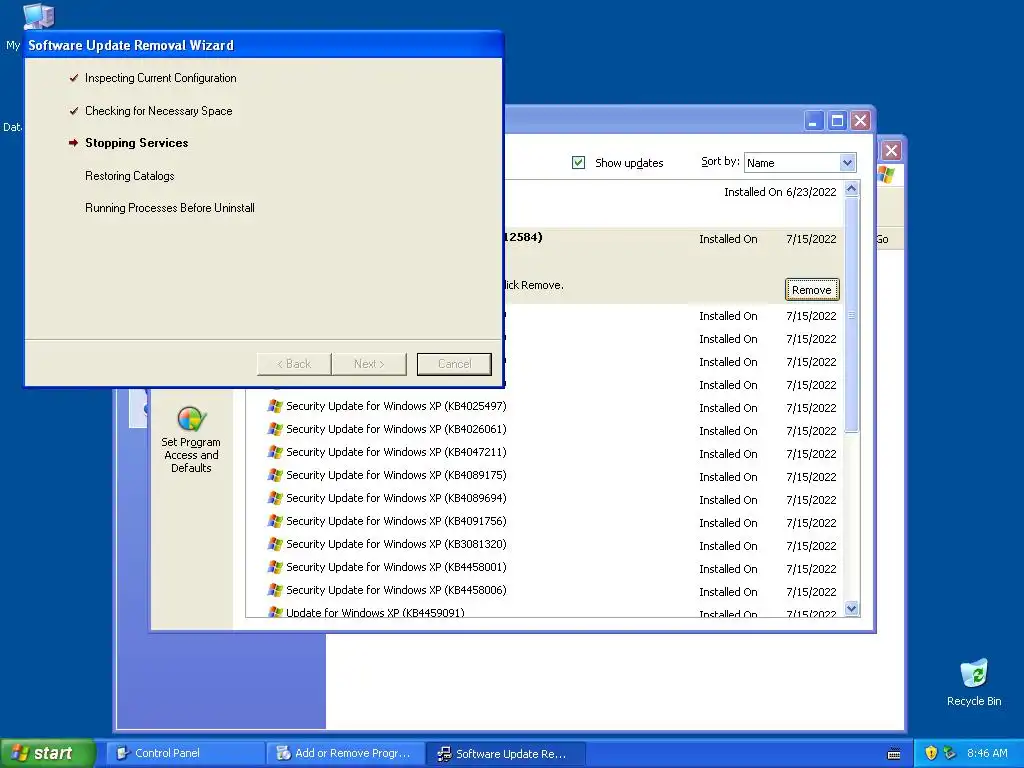1024x768 pixels.
Task: Click the Software Update Removal taskbar button
Action: click(505, 753)
